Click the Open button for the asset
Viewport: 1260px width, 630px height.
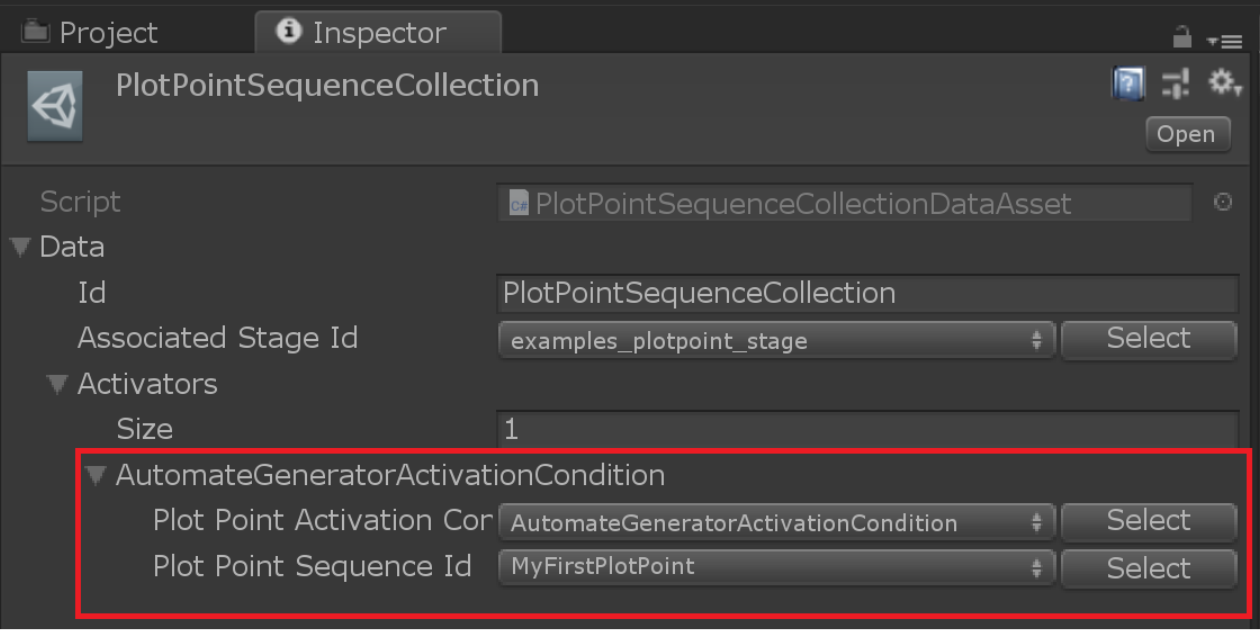pyautogui.click(x=1187, y=134)
